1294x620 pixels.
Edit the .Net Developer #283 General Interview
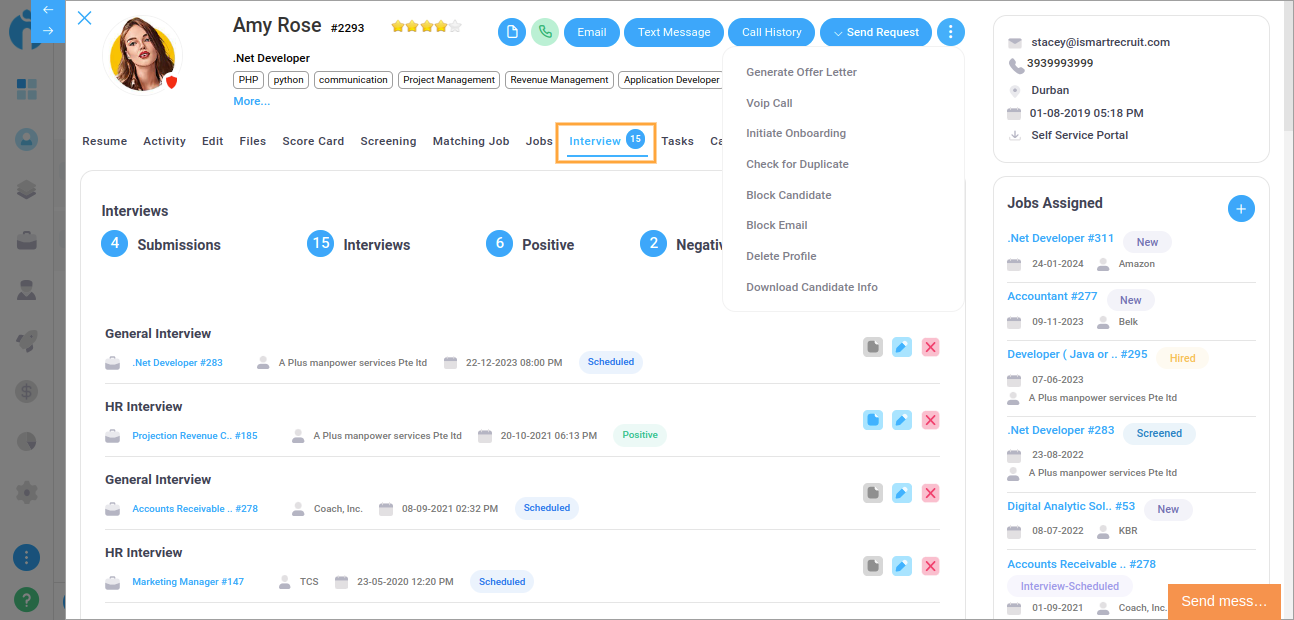tap(901, 347)
